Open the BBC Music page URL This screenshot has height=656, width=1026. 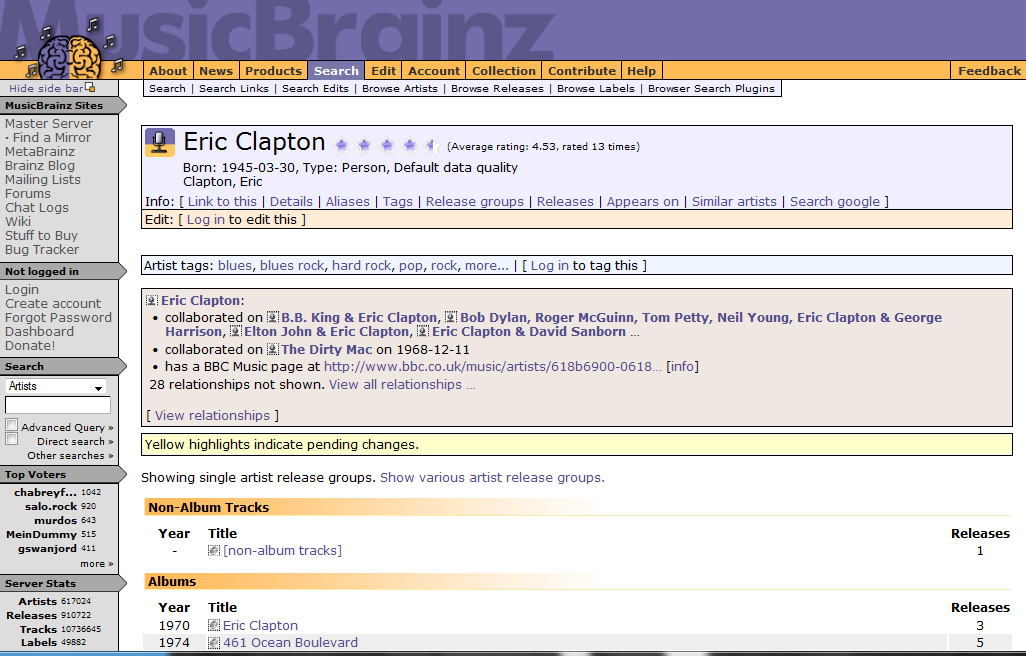pos(493,366)
